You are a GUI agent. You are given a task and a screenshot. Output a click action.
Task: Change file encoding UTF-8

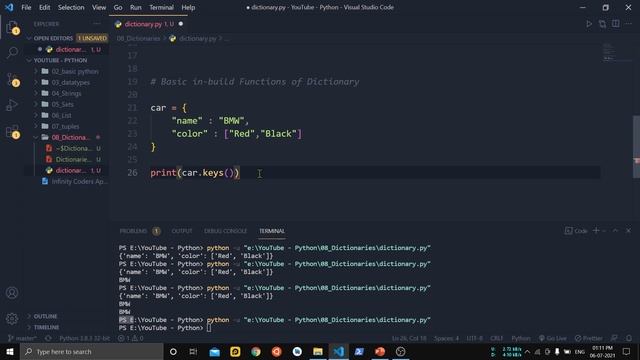(x=474, y=338)
